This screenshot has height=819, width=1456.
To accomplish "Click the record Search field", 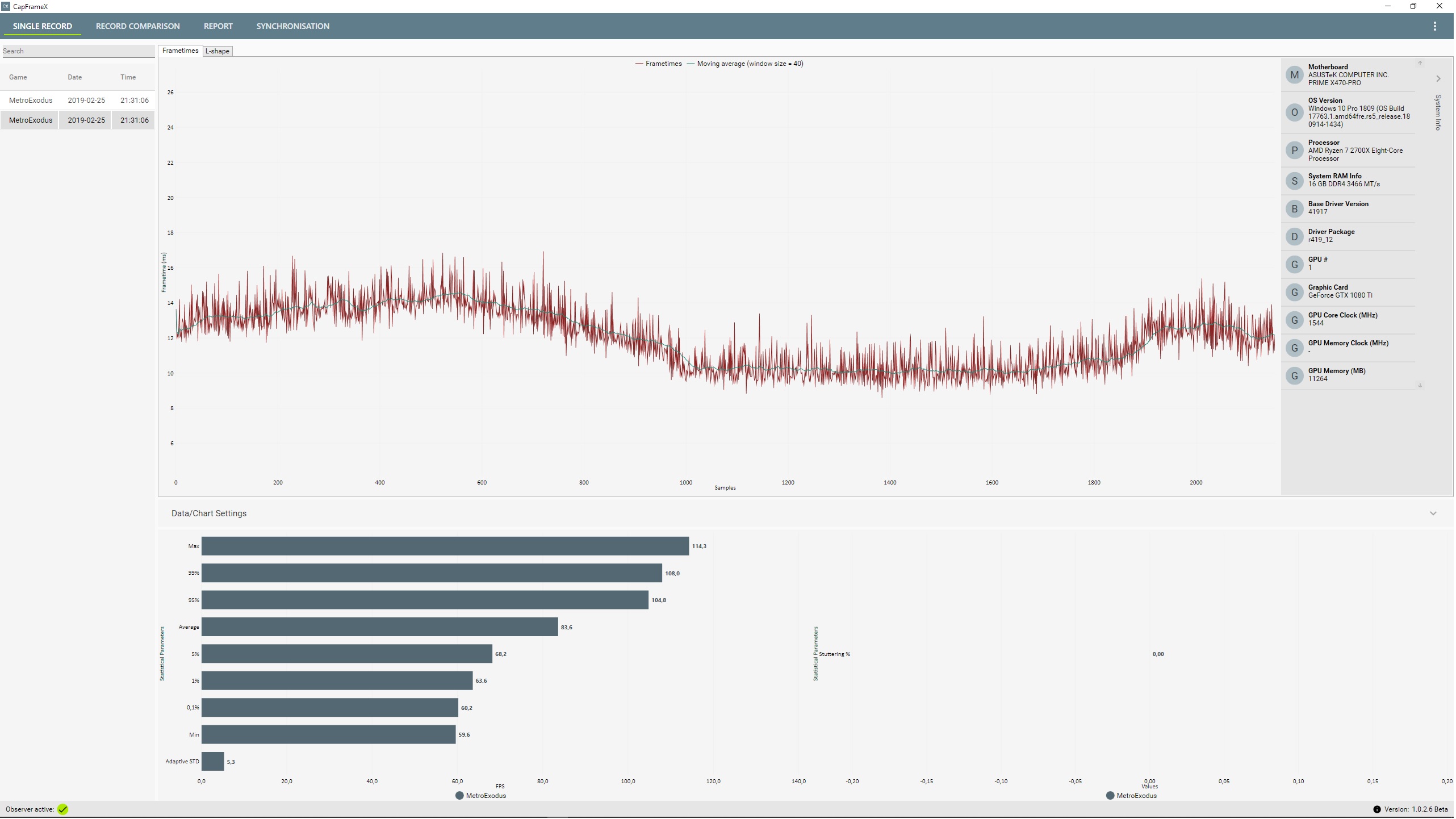I will (x=78, y=51).
